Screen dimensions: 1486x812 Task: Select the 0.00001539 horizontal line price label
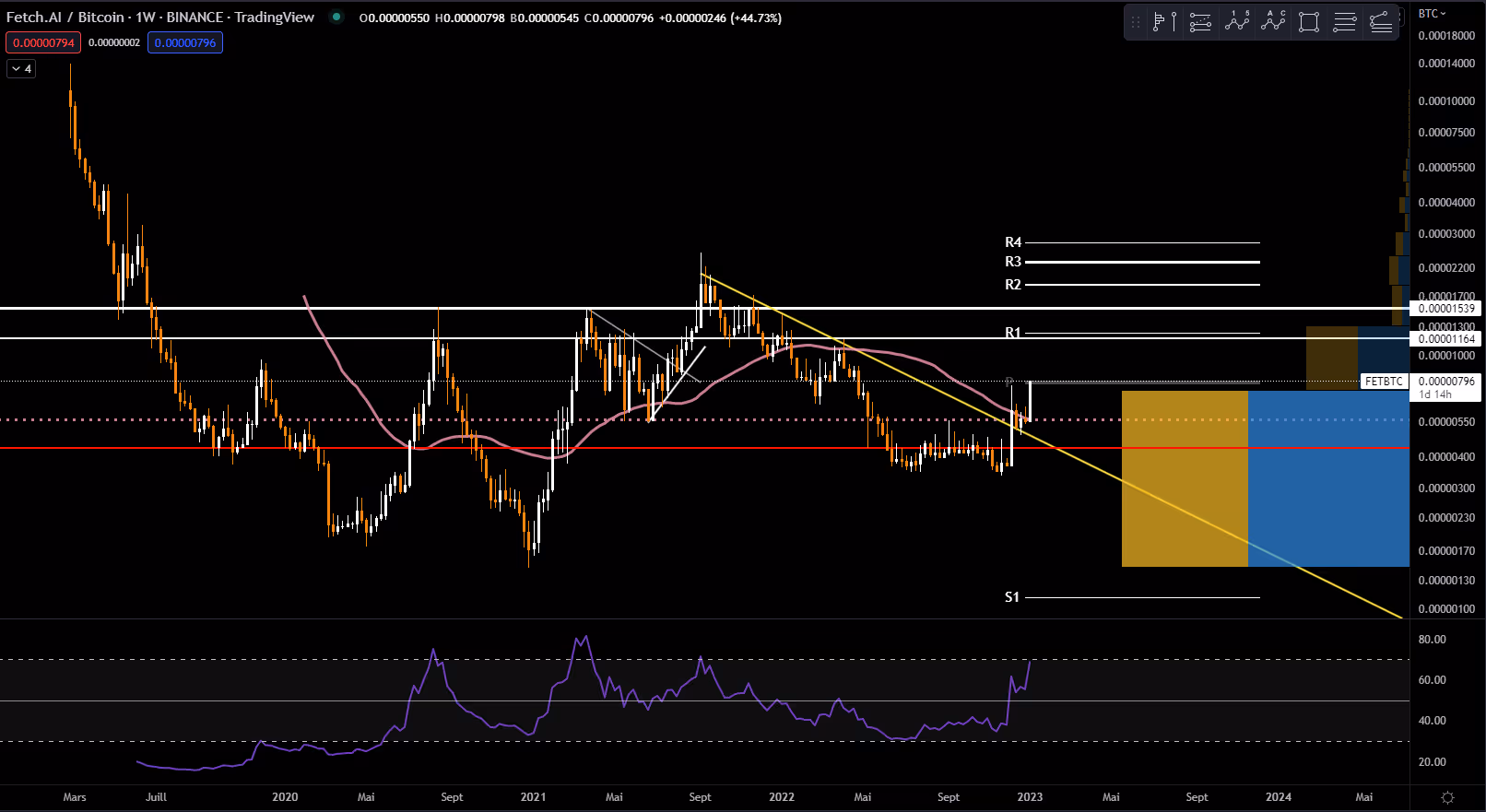click(x=1445, y=309)
